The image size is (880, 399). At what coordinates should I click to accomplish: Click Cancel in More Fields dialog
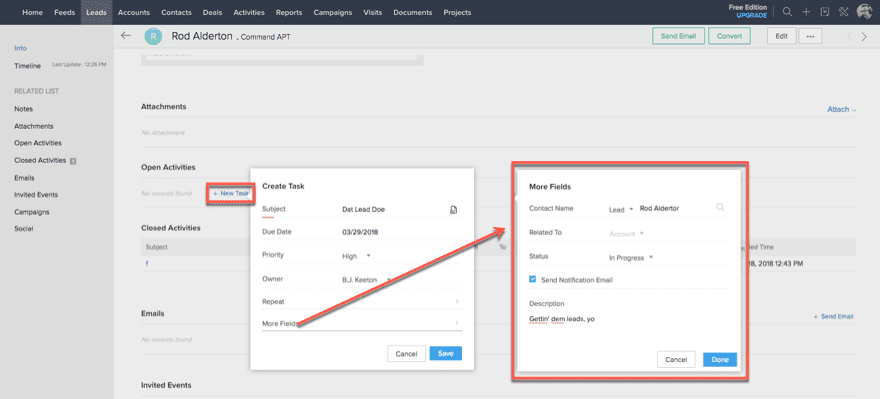click(x=676, y=359)
